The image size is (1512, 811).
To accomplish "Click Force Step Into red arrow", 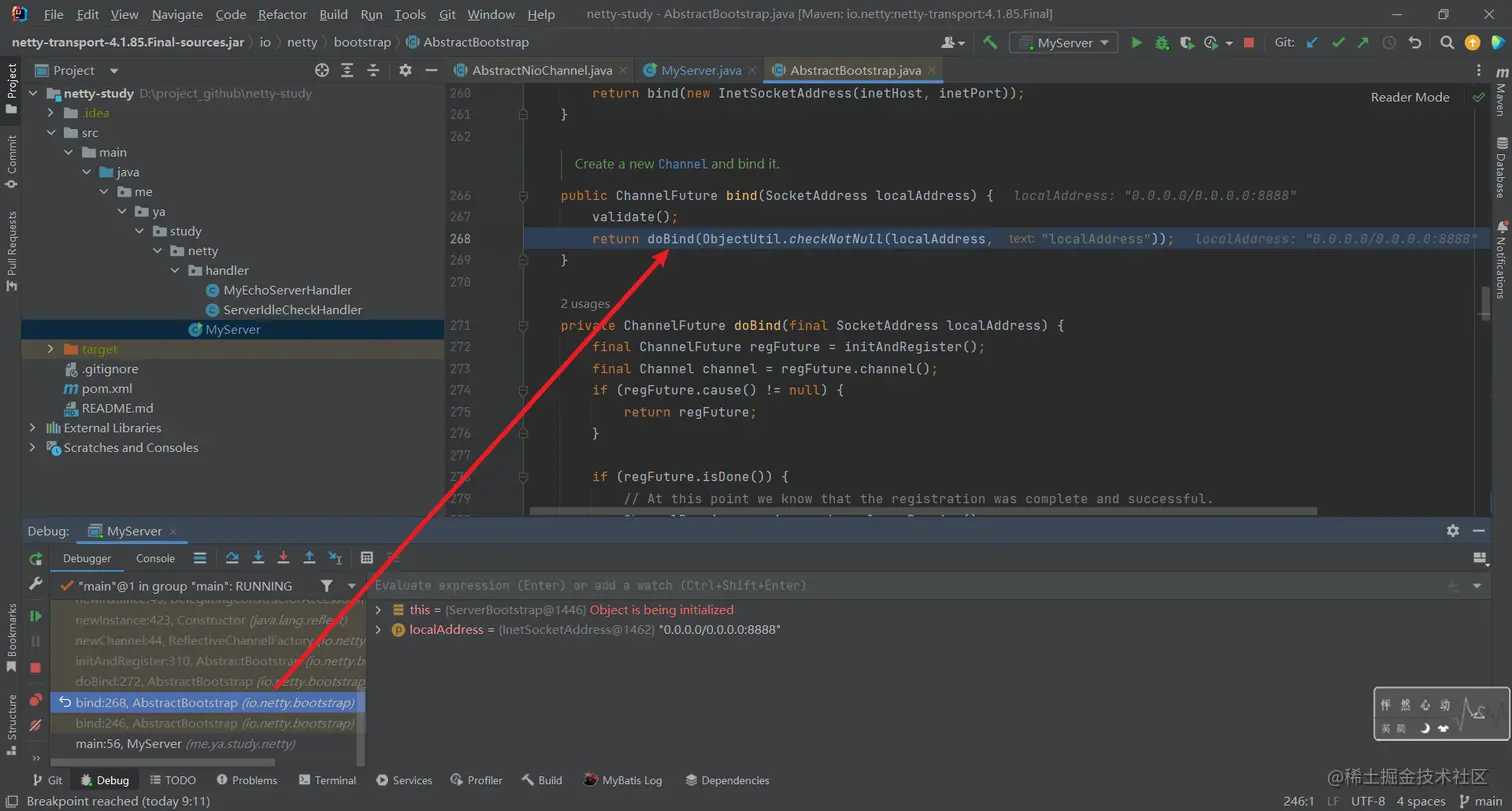I will coord(283,558).
